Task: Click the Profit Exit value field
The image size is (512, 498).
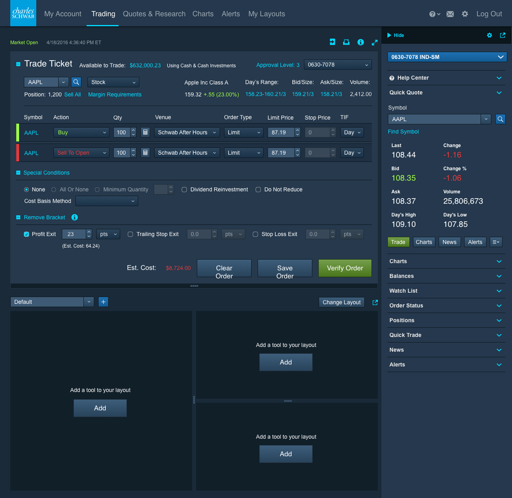Action: pos(74,234)
